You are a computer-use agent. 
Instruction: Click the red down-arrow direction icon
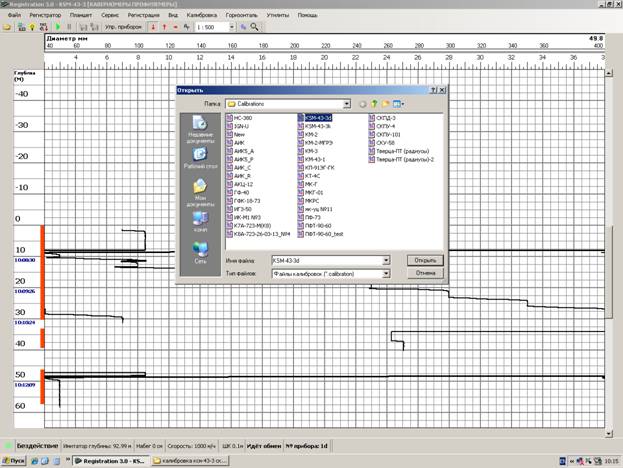pyautogui.click(x=153, y=27)
